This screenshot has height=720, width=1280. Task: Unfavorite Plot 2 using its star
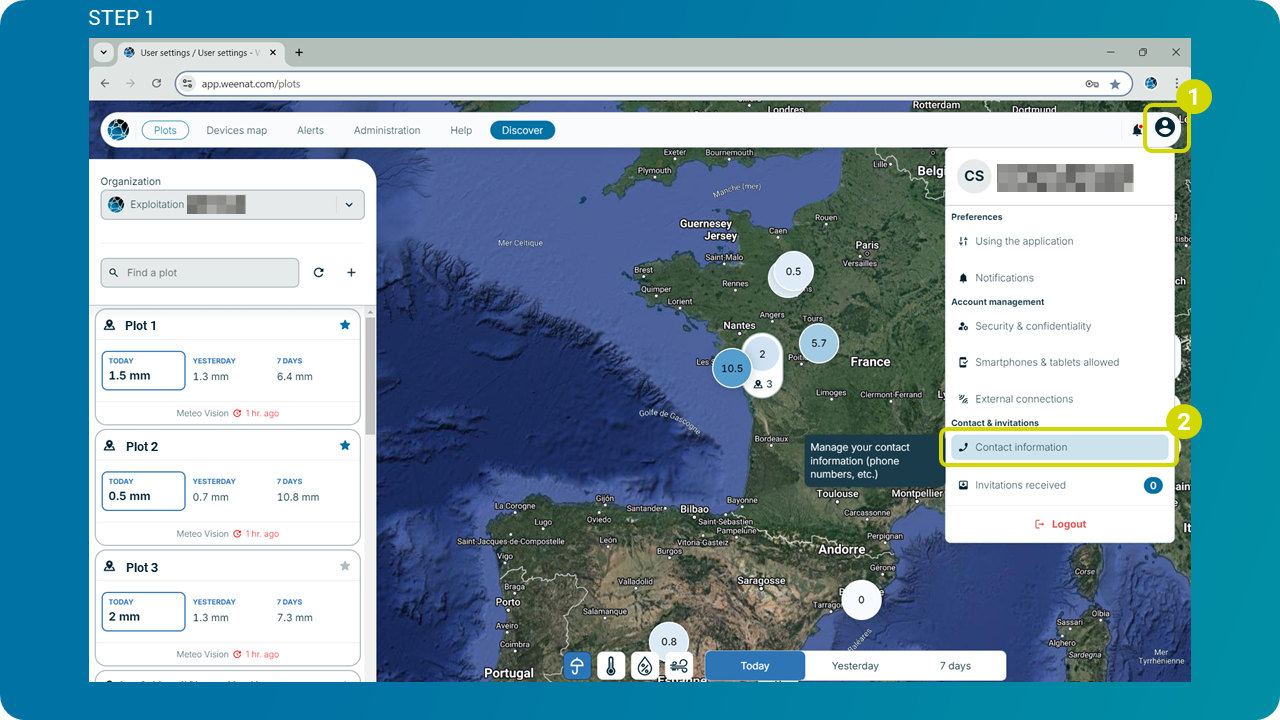coord(345,445)
